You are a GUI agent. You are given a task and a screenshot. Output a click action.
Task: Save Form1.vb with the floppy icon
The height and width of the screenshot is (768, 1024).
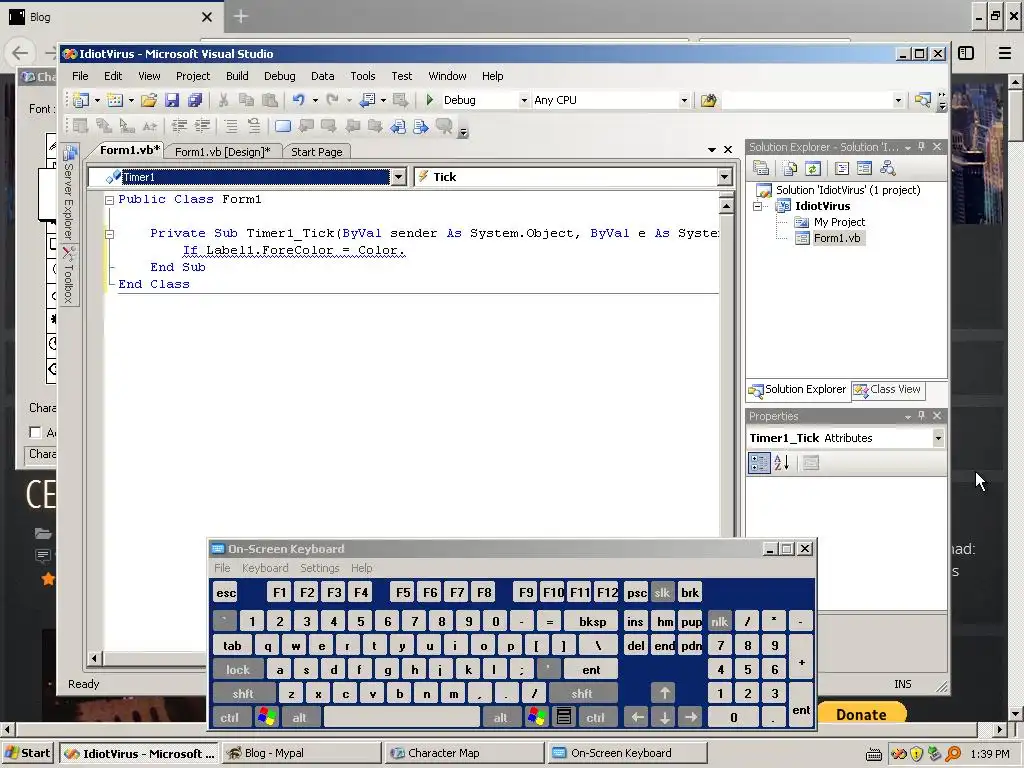(x=172, y=100)
